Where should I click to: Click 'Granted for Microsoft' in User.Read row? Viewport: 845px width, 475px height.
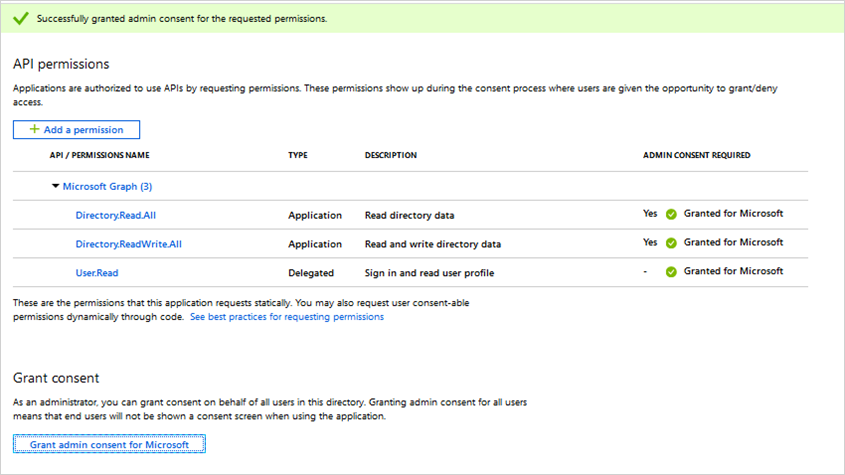pos(733,271)
